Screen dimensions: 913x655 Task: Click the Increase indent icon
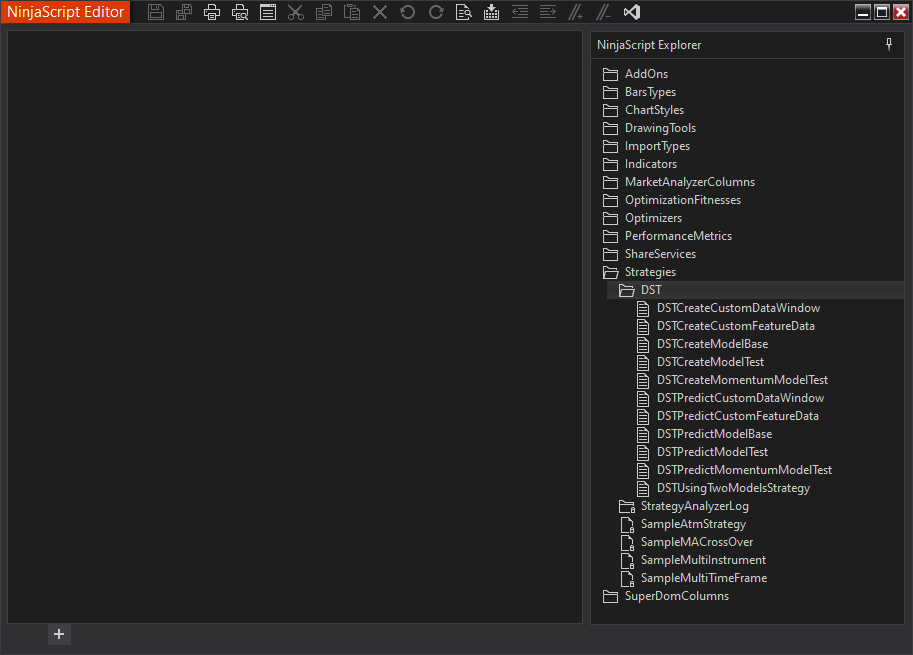pos(548,12)
